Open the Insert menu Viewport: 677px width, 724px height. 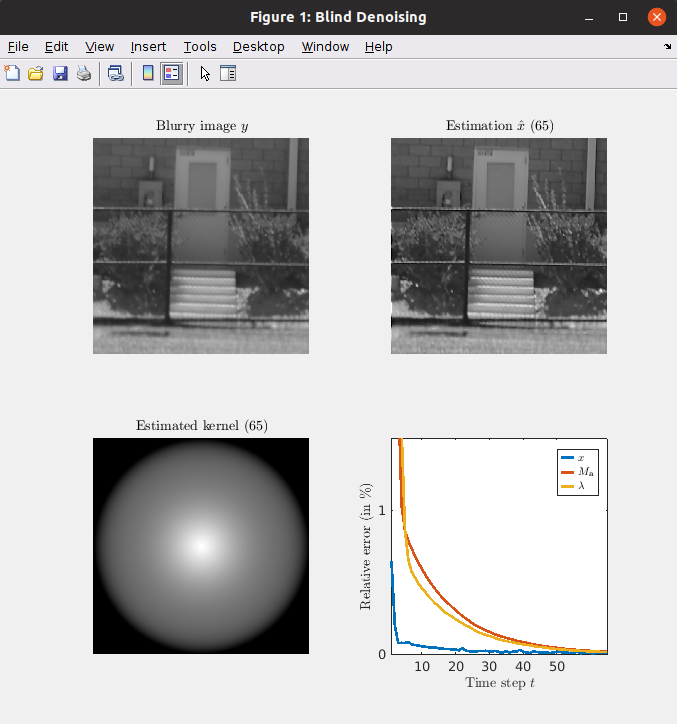pyautogui.click(x=148, y=47)
